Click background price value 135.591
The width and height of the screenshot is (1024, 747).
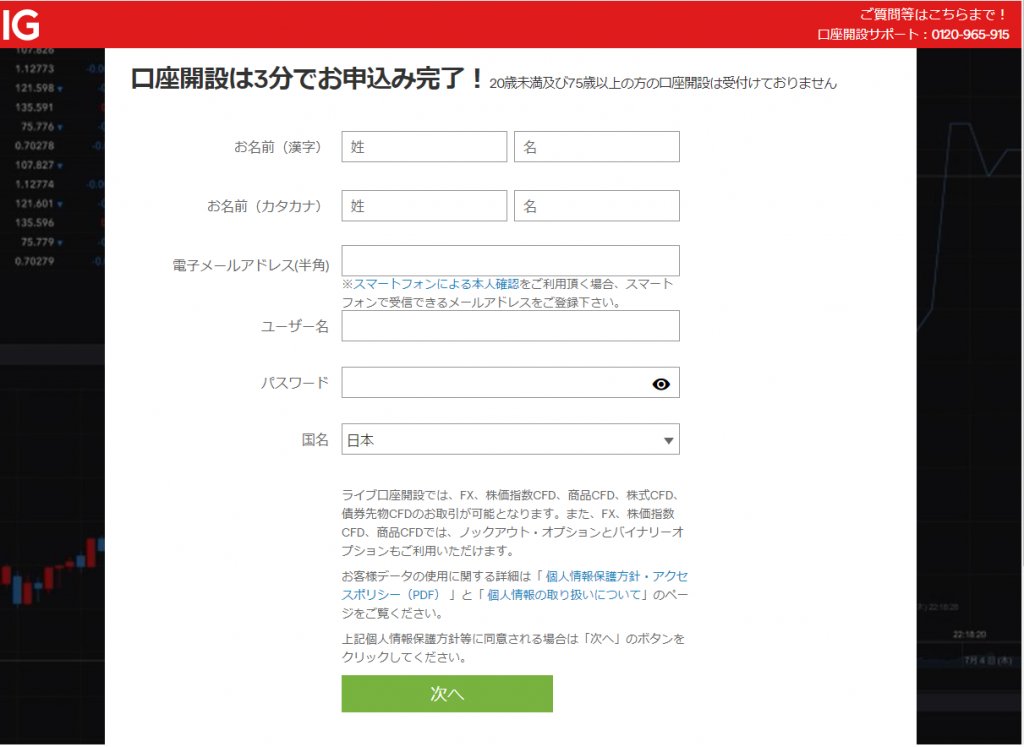[35, 107]
